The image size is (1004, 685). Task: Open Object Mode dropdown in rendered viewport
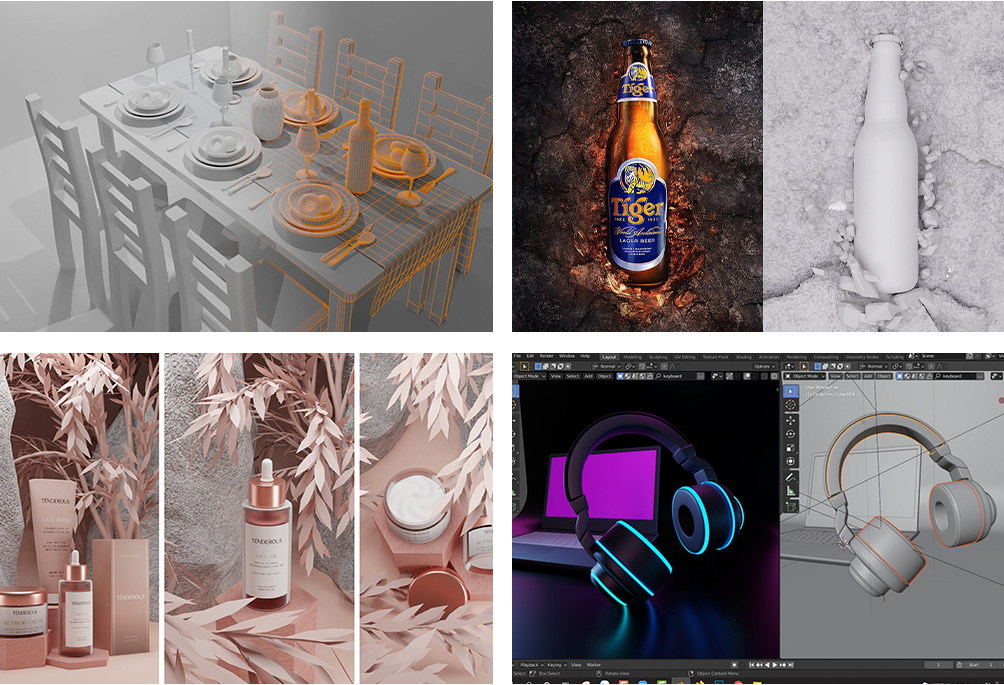pyautogui.click(x=529, y=376)
